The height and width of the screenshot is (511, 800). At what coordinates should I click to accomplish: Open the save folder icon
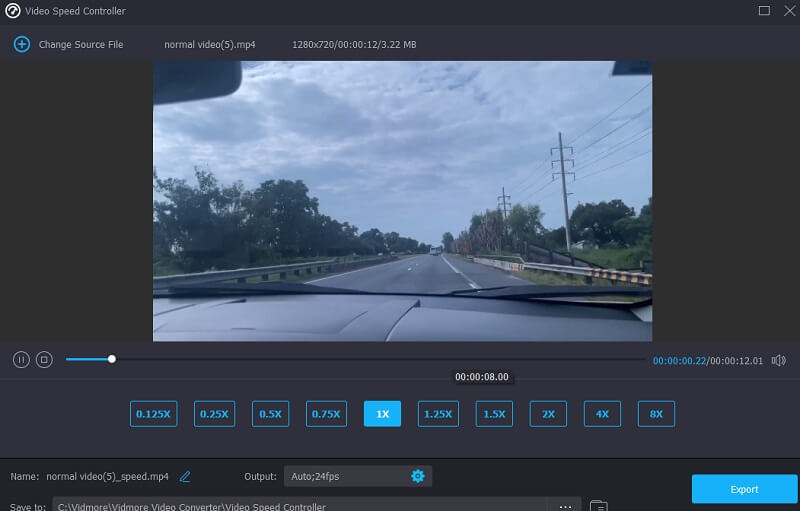598,505
